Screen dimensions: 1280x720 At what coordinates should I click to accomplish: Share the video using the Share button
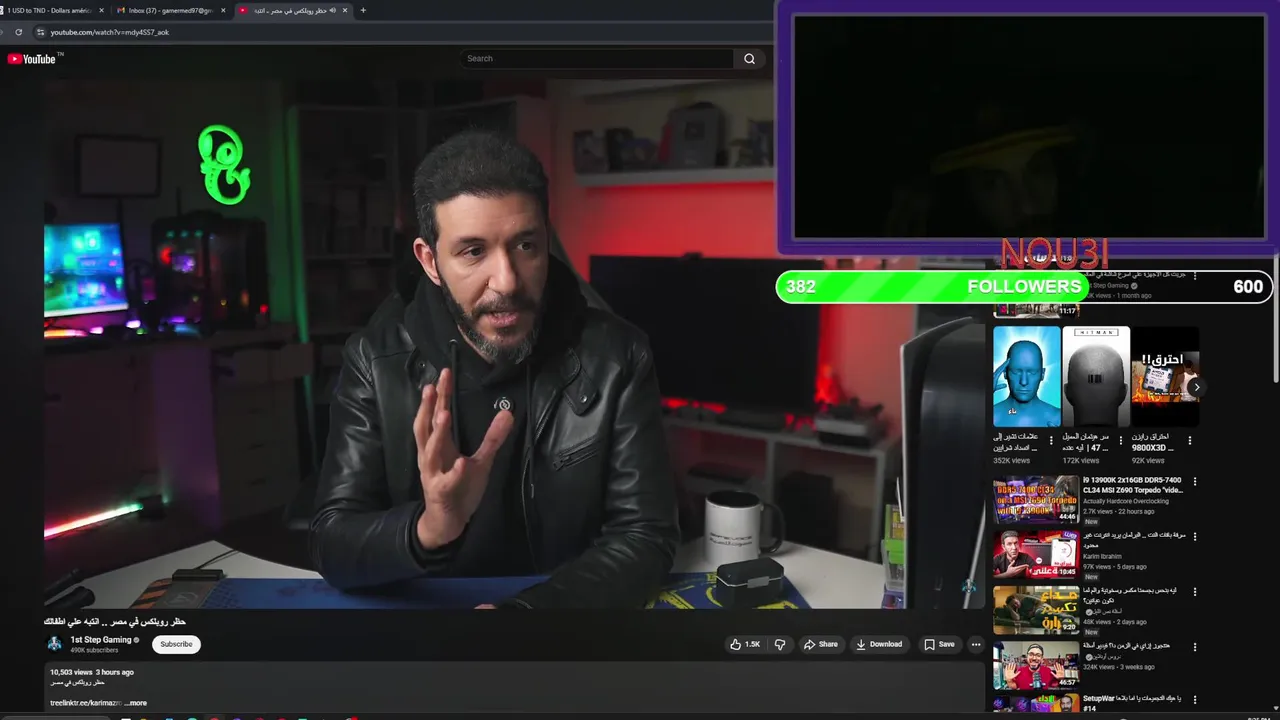(821, 644)
